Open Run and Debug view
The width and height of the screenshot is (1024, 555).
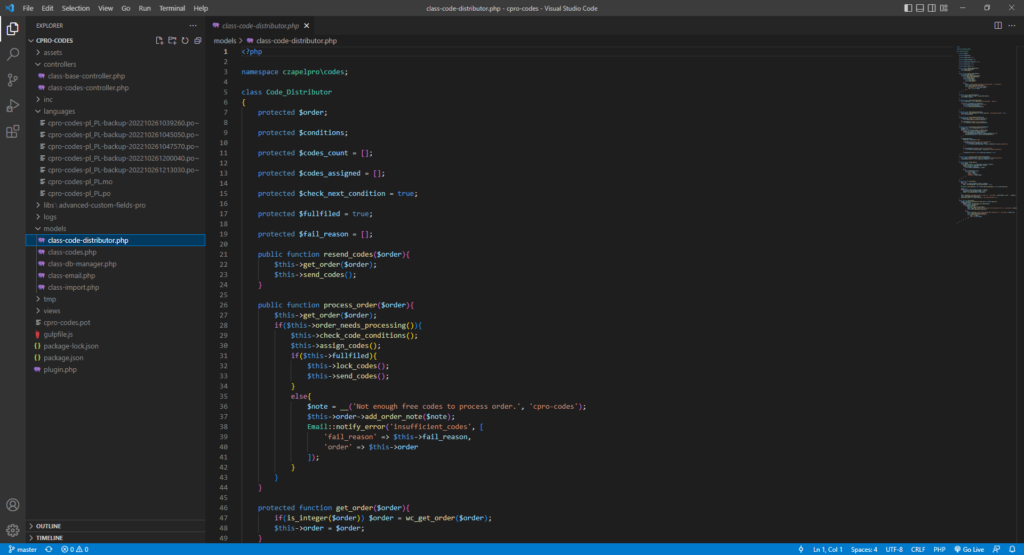click(x=12, y=106)
